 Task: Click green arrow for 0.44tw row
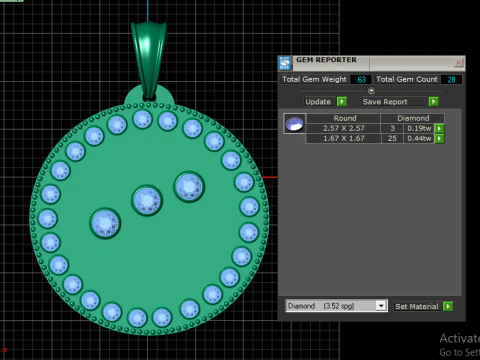tap(439, 138)
